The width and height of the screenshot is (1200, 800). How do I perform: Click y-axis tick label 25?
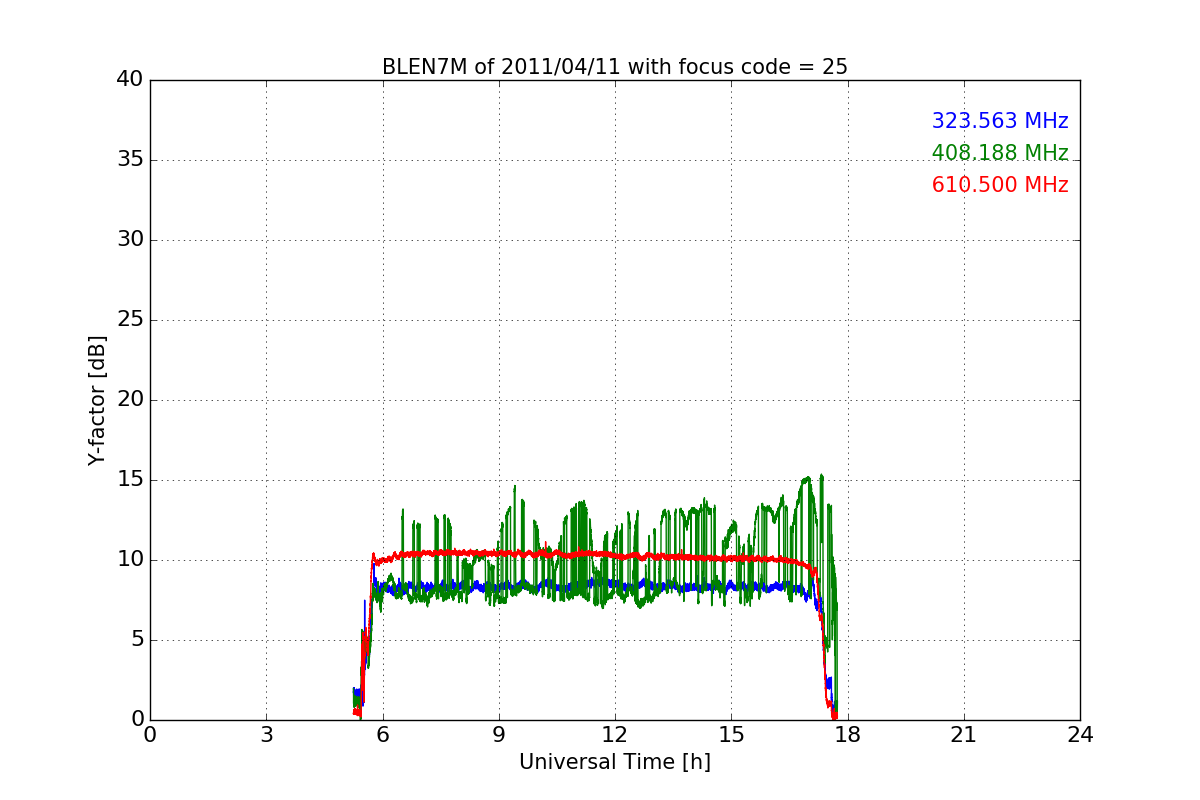point(130,320)
